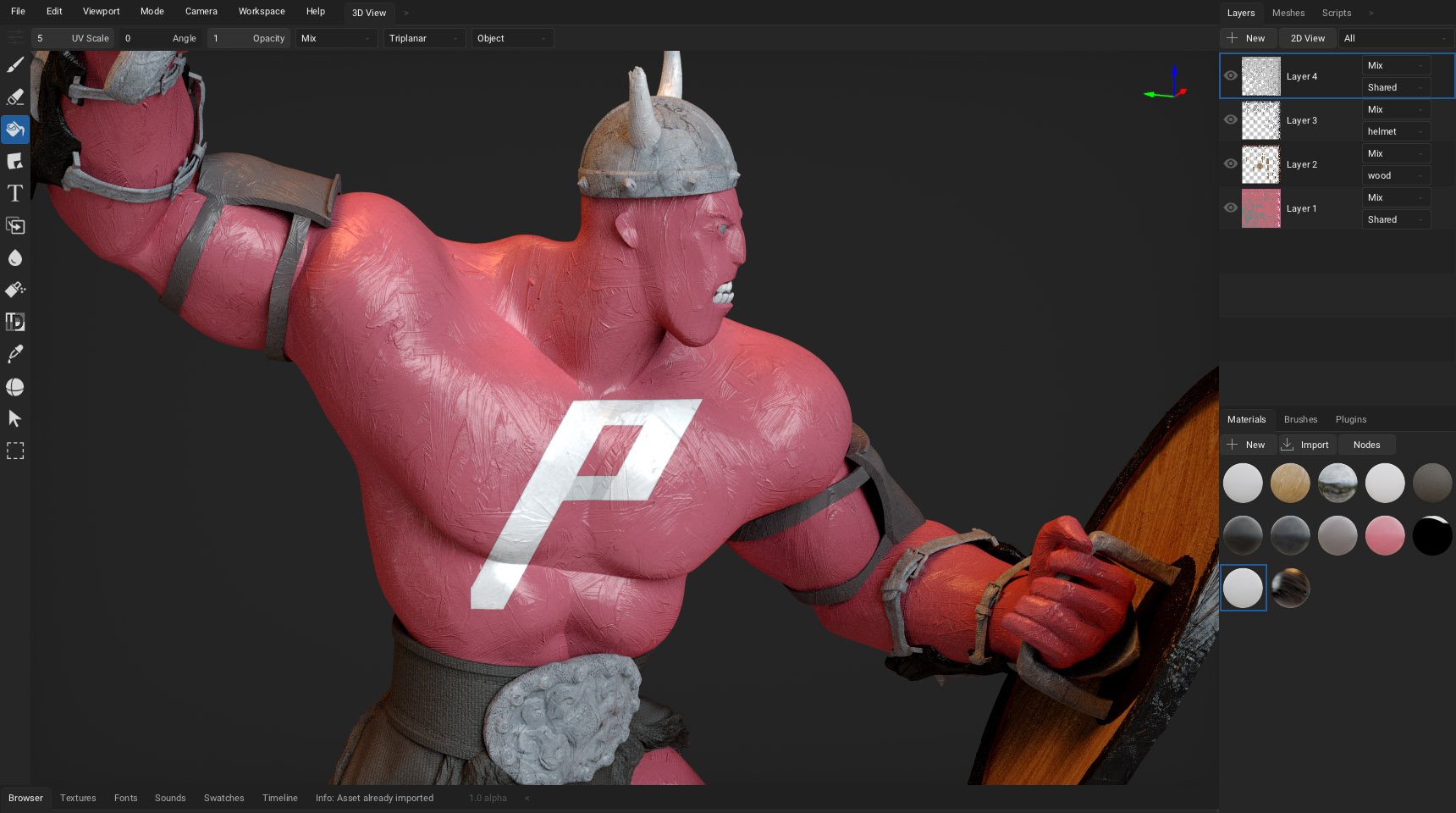Screen dimensions: 1456x813
Task: Click the Import material button
Action: pyautogui.click(x=1306, y=445)
